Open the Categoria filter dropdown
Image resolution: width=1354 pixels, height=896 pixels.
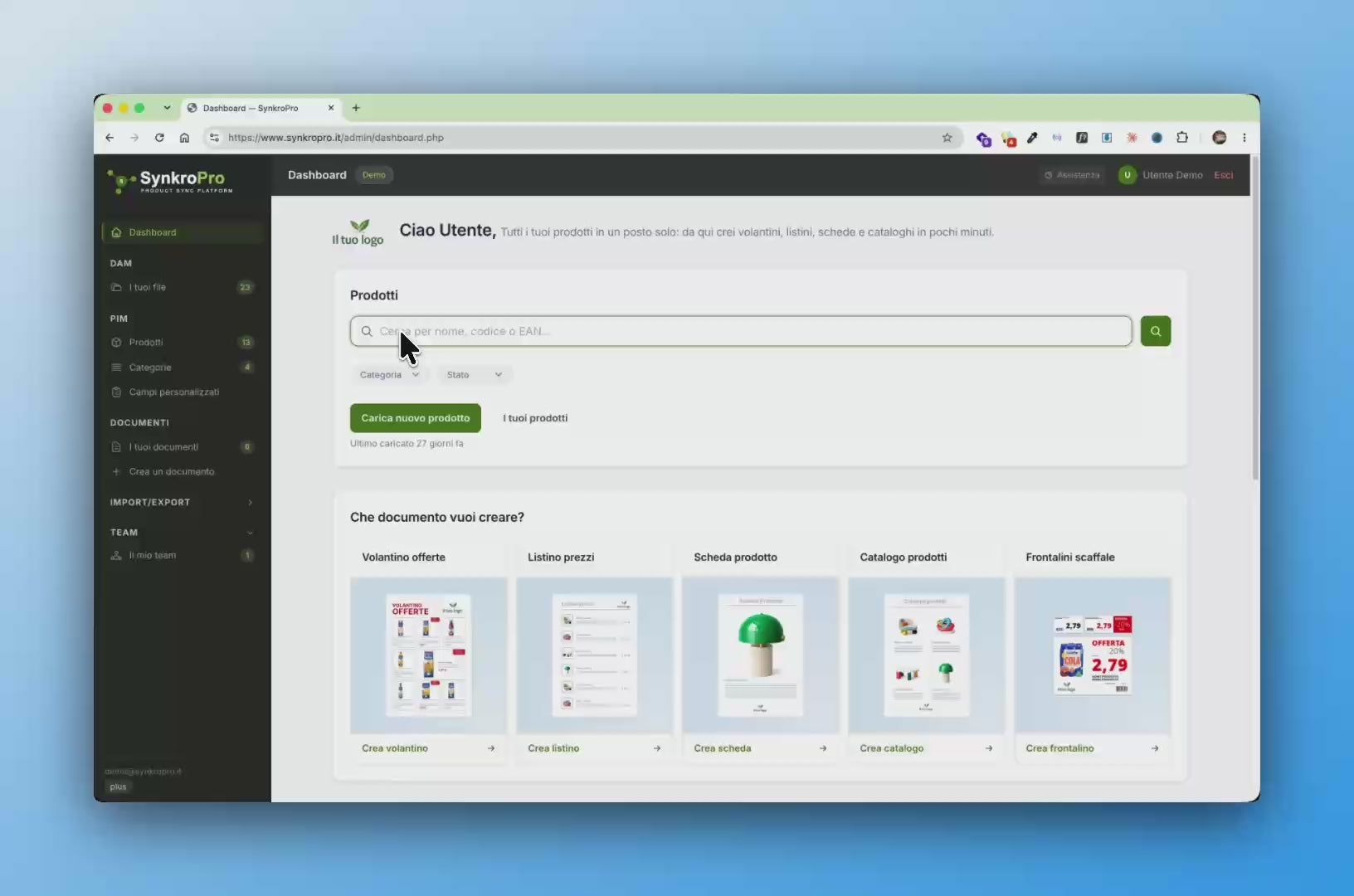[x=389, y=375]
